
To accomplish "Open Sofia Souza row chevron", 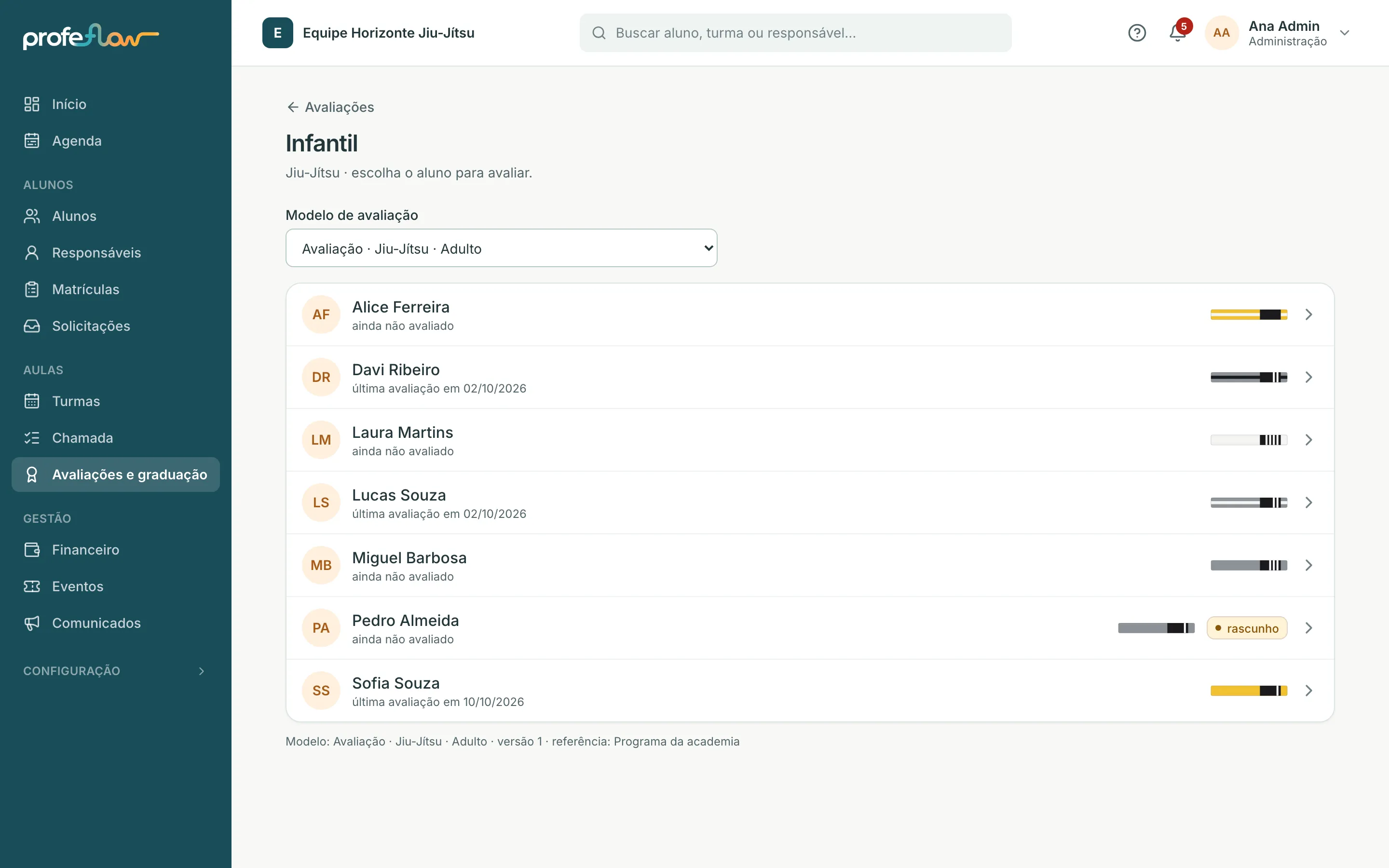I will [1308, 691].
